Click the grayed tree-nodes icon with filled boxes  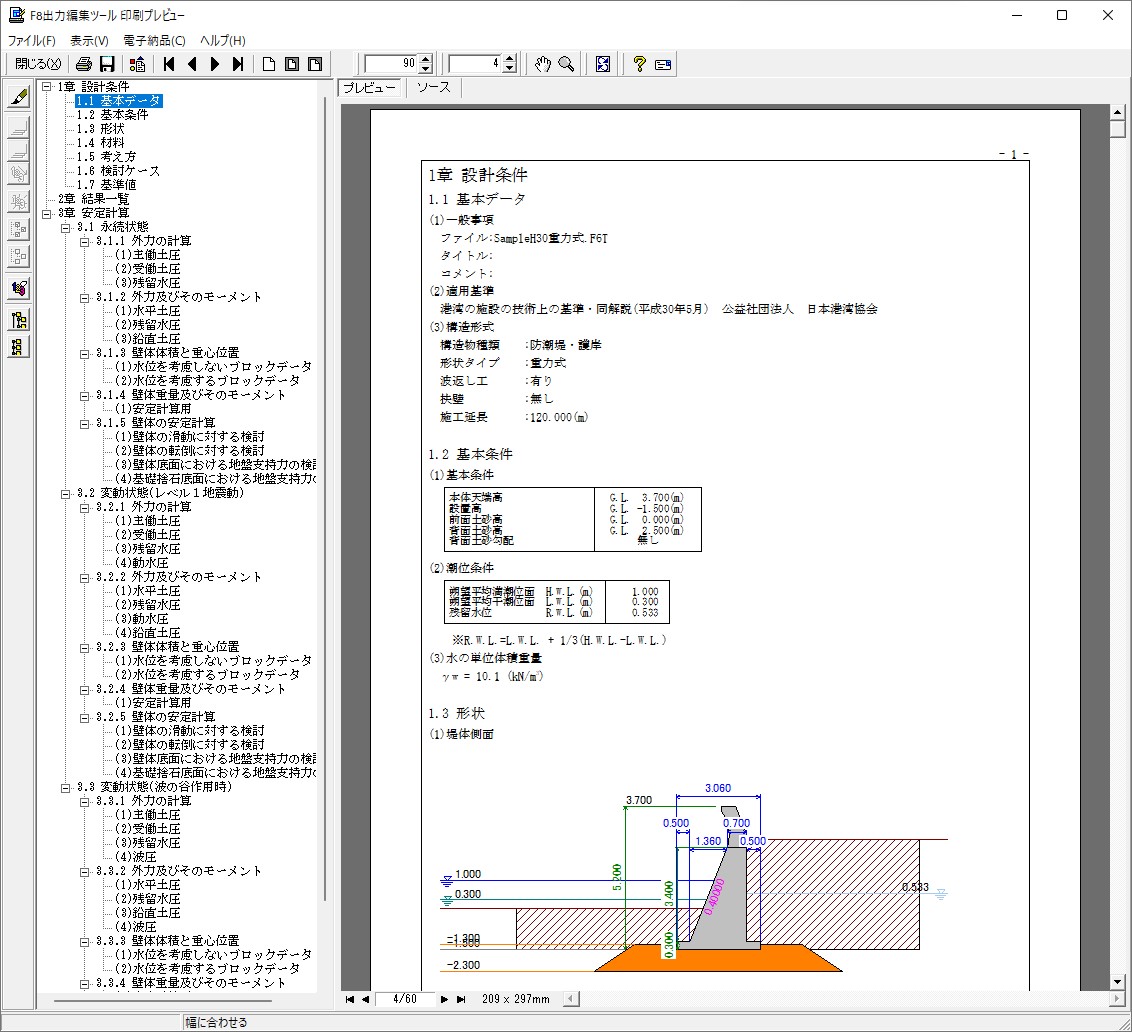(x=19, y=229)
